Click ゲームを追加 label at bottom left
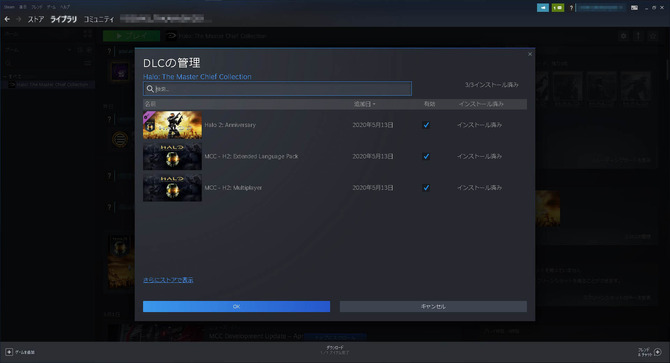 (25, 352)
